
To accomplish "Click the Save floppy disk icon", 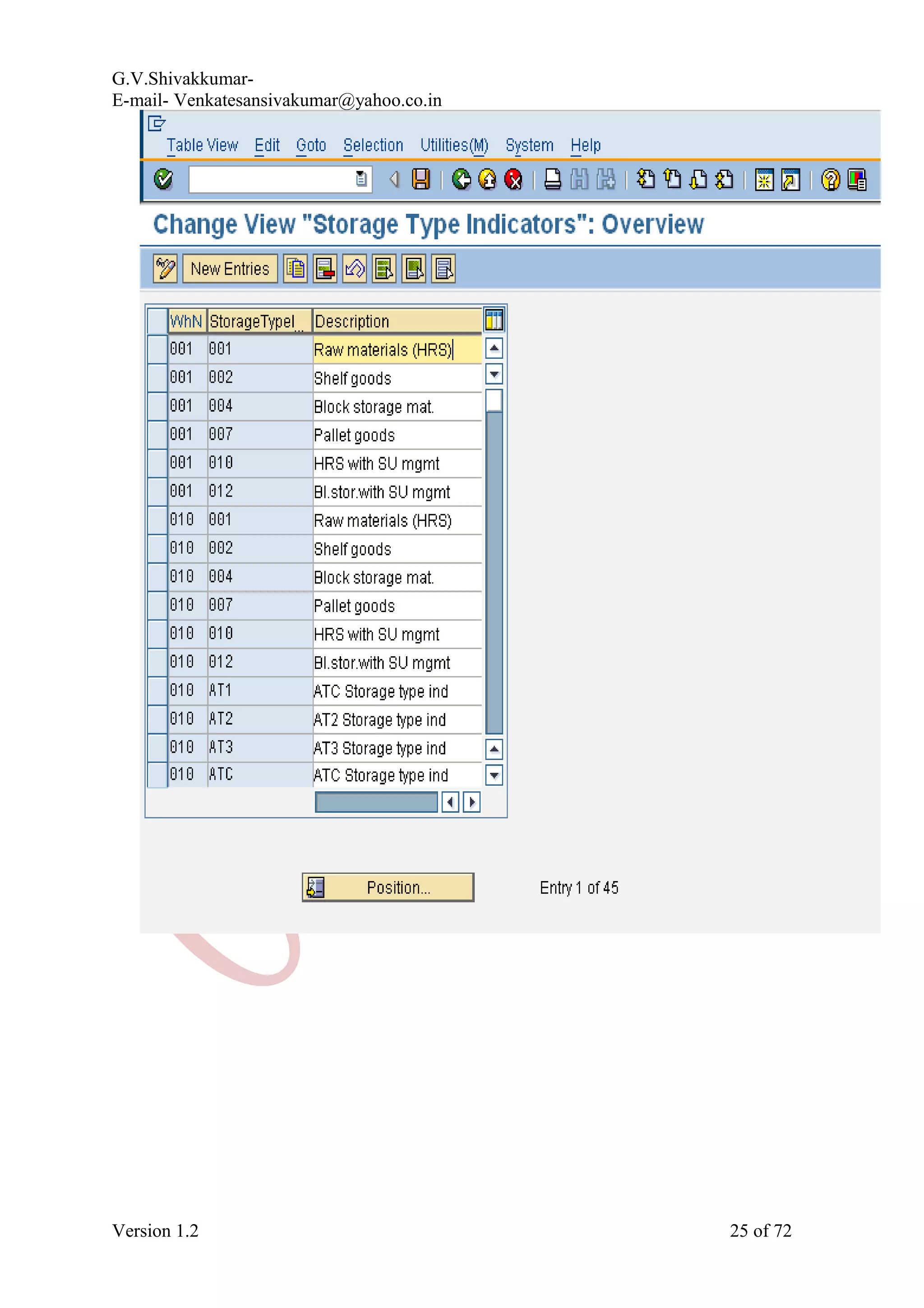I will 421,180.
